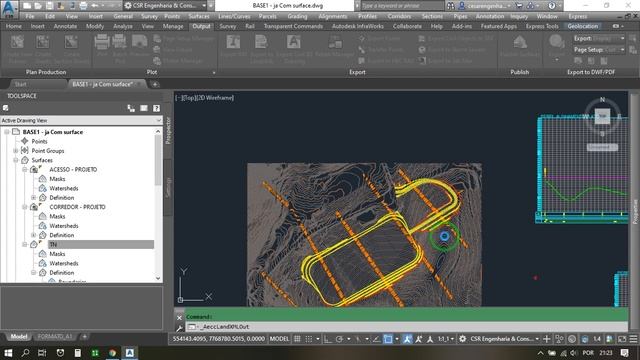Click the workspace switching gear in status bar
Viewport: 640px width, 360px height.
[462, 339]
